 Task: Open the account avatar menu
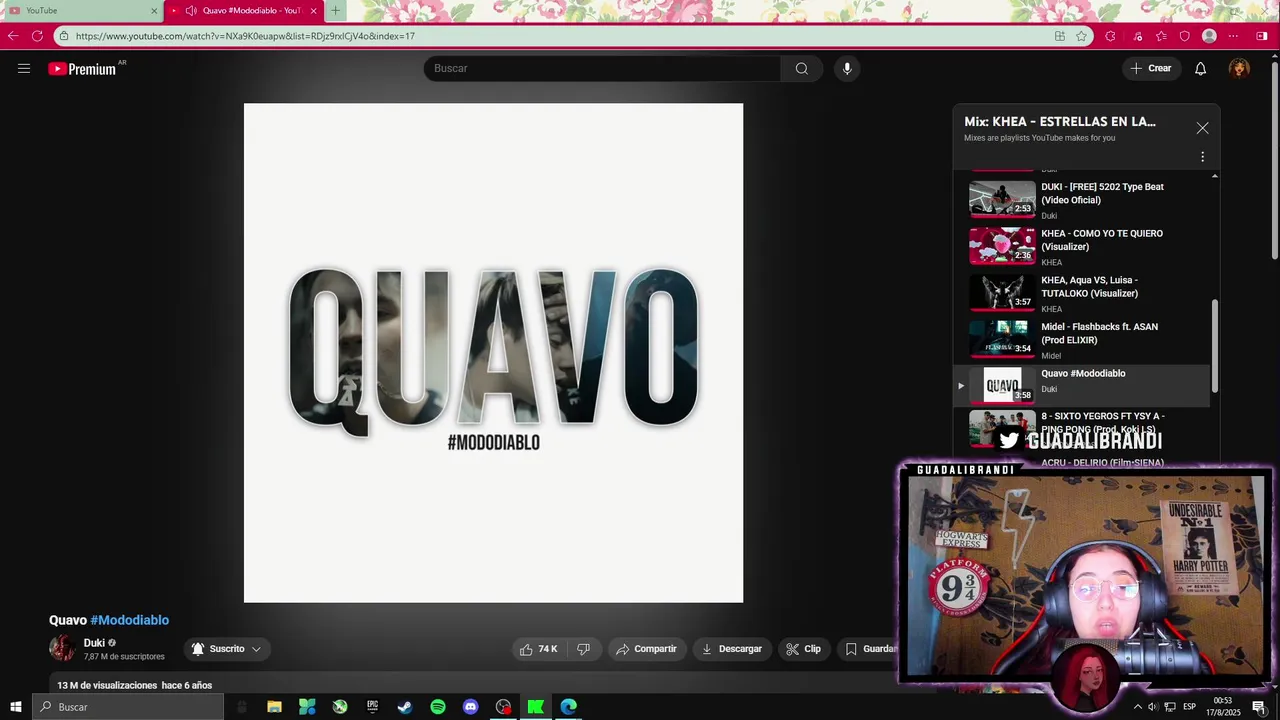(1239, 68)
